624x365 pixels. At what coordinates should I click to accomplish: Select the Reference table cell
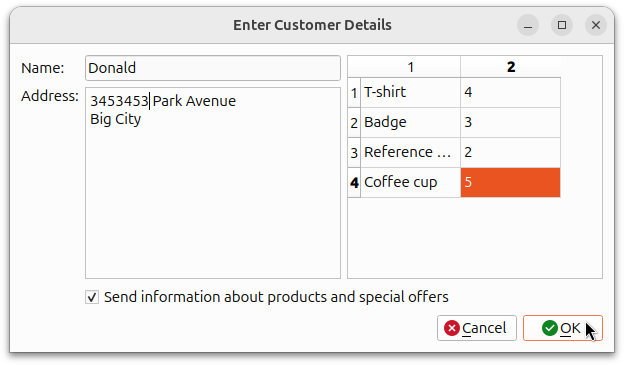tap(410, 152)
